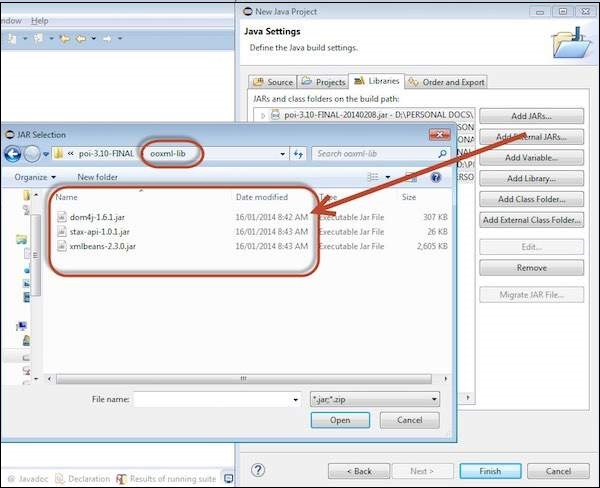This screenshot has height=488, width=600.
Task: Sort files by Date modified column
Action: coord(262,197)
